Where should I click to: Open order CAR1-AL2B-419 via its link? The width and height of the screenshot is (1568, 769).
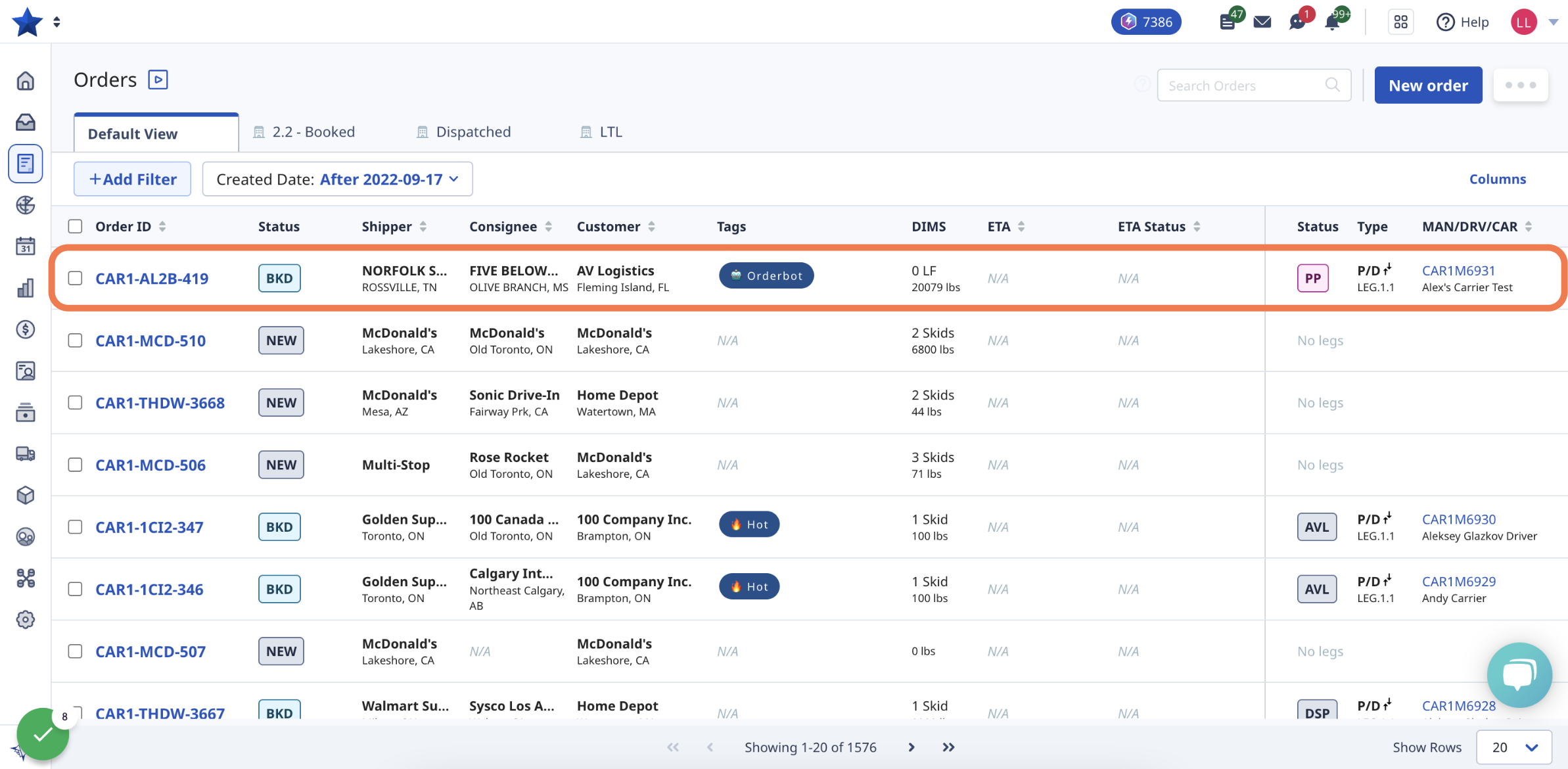[151, 278]
